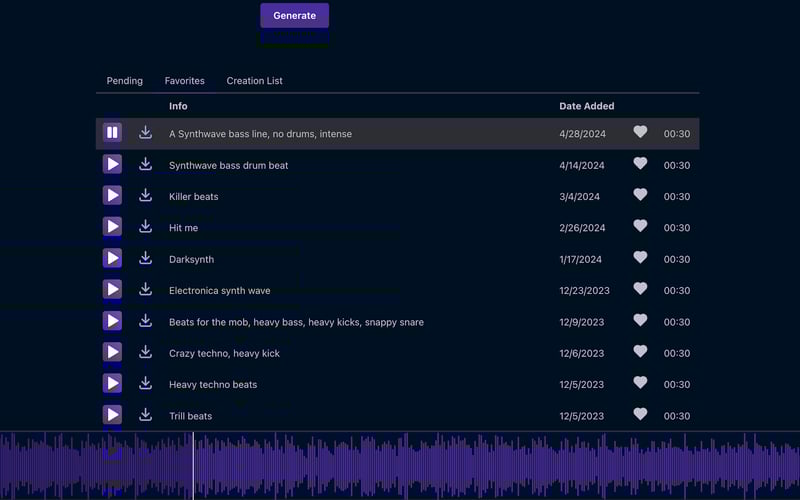Viewport: 800px width, 500px height.
Task: Select the 'Heavy techno beats' title text
Action: coord(213,385)
